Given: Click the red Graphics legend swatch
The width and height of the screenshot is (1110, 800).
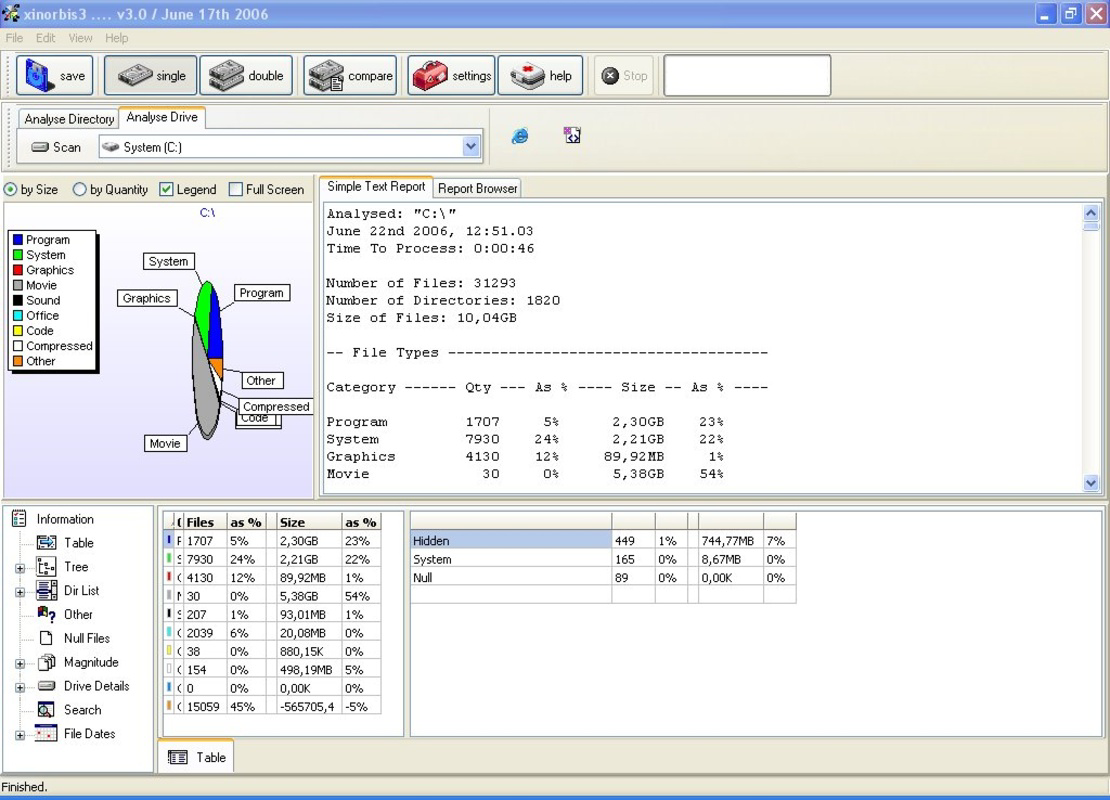Looking at the screenshot, I should (18, 270).
